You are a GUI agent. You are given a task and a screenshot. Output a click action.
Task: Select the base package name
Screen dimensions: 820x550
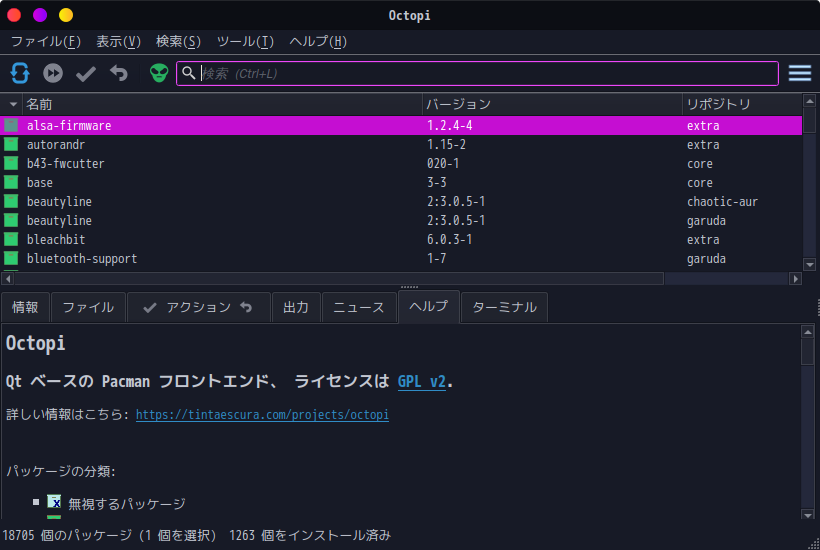click(x=40, y=182)
